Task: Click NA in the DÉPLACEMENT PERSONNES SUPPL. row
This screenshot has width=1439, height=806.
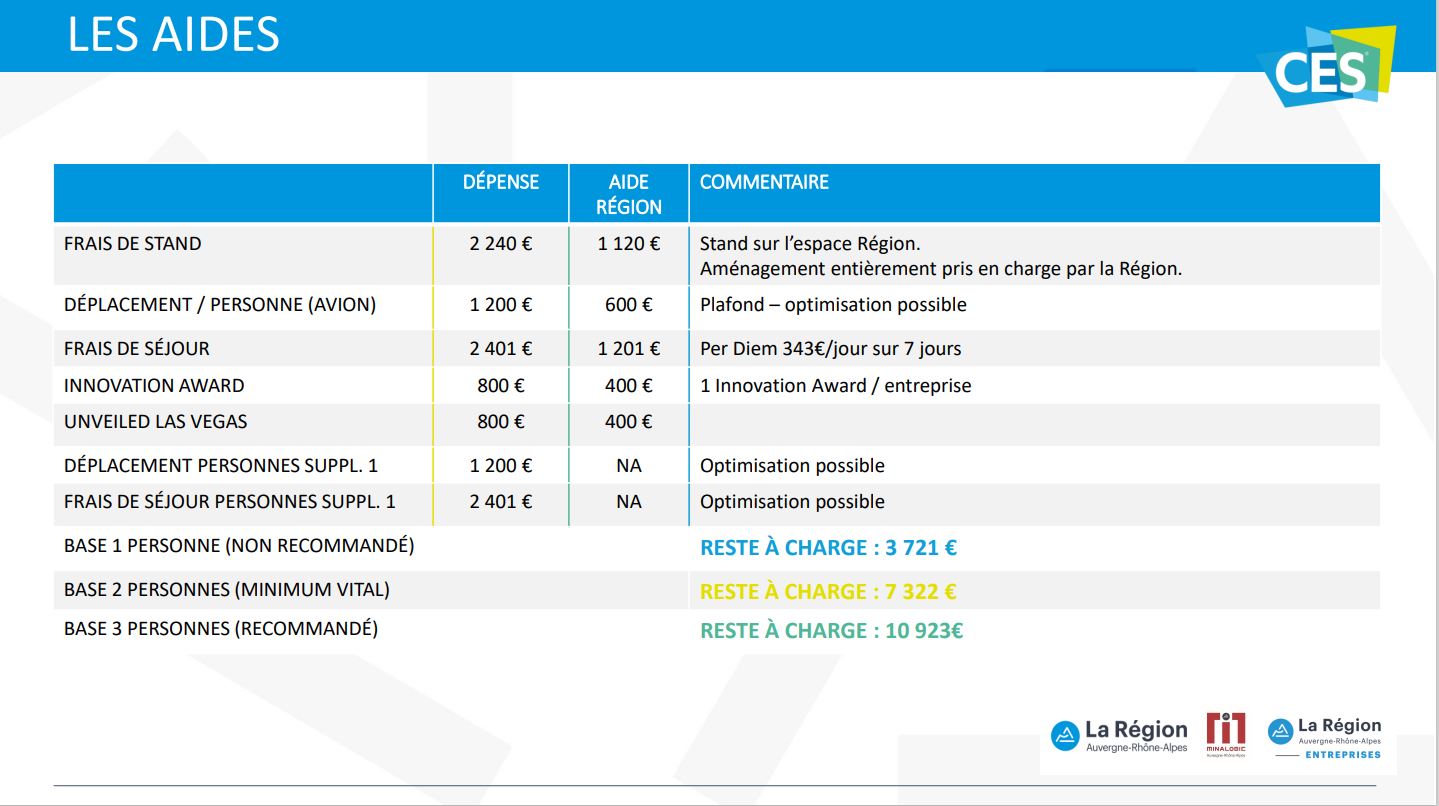Action: 628,466
